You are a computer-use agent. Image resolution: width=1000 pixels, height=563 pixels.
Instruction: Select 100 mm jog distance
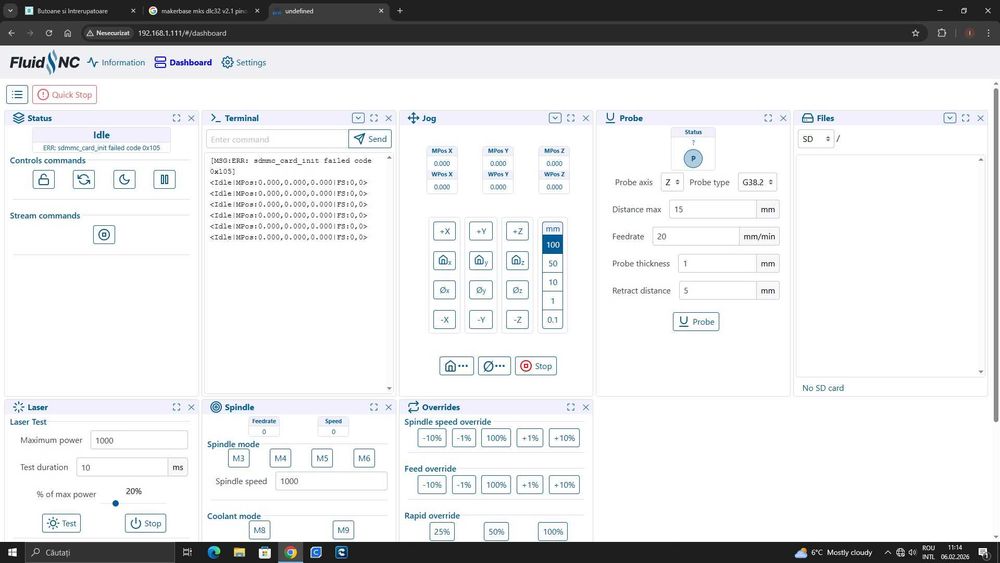coord(552,245)
